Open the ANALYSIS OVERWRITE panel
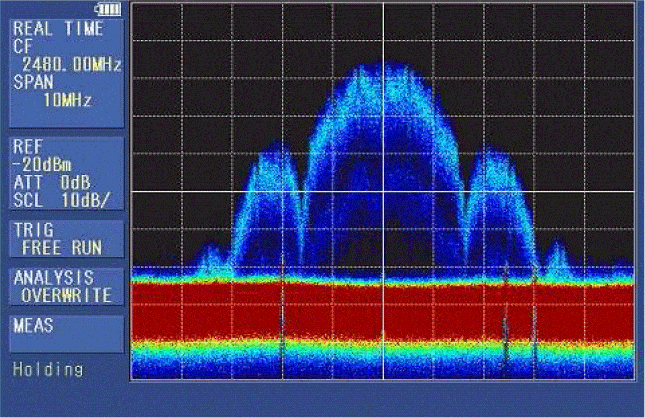Screen dimensions: 645x418 pos(67,287)
